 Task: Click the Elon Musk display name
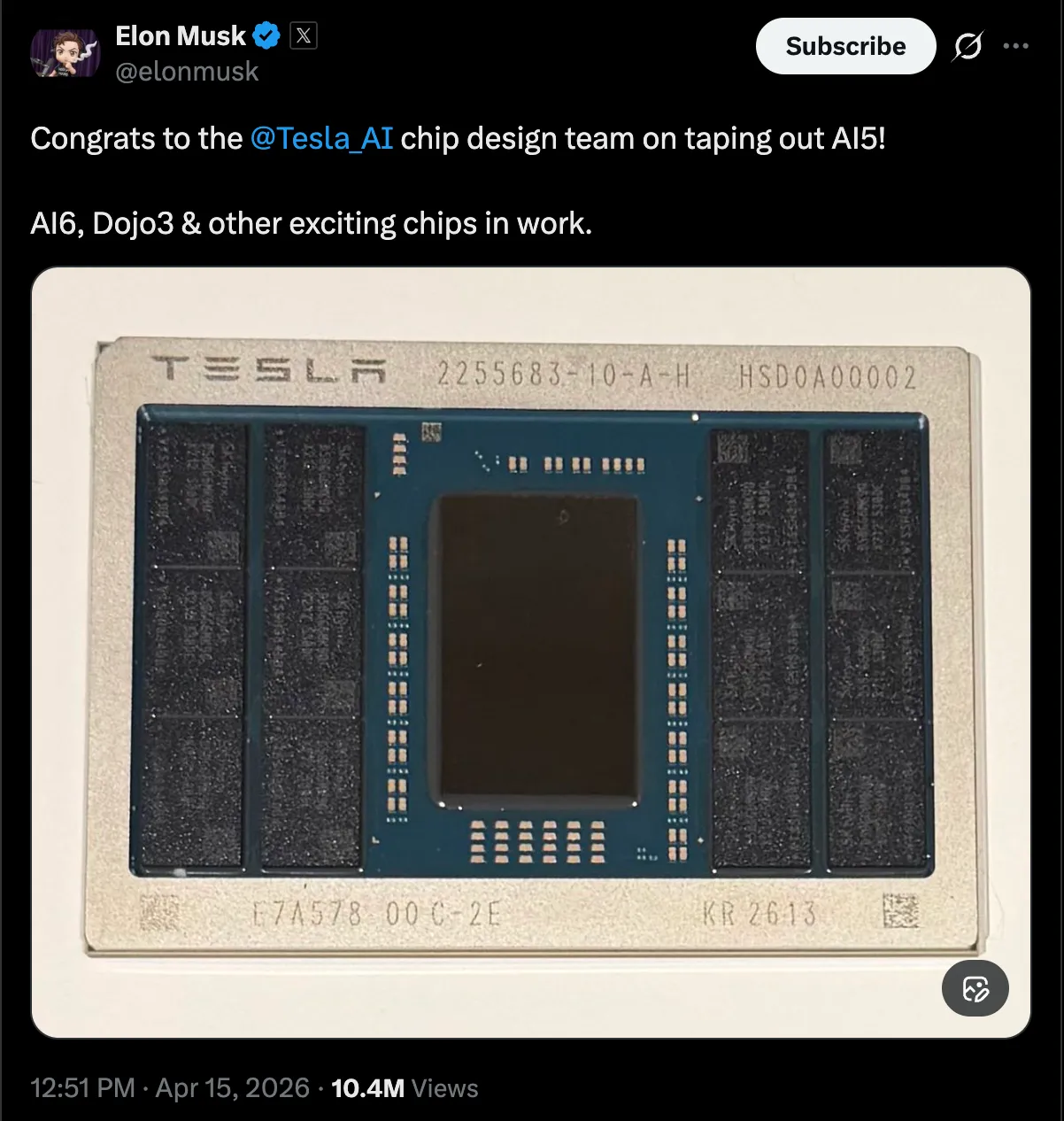(x=180, y=35)
